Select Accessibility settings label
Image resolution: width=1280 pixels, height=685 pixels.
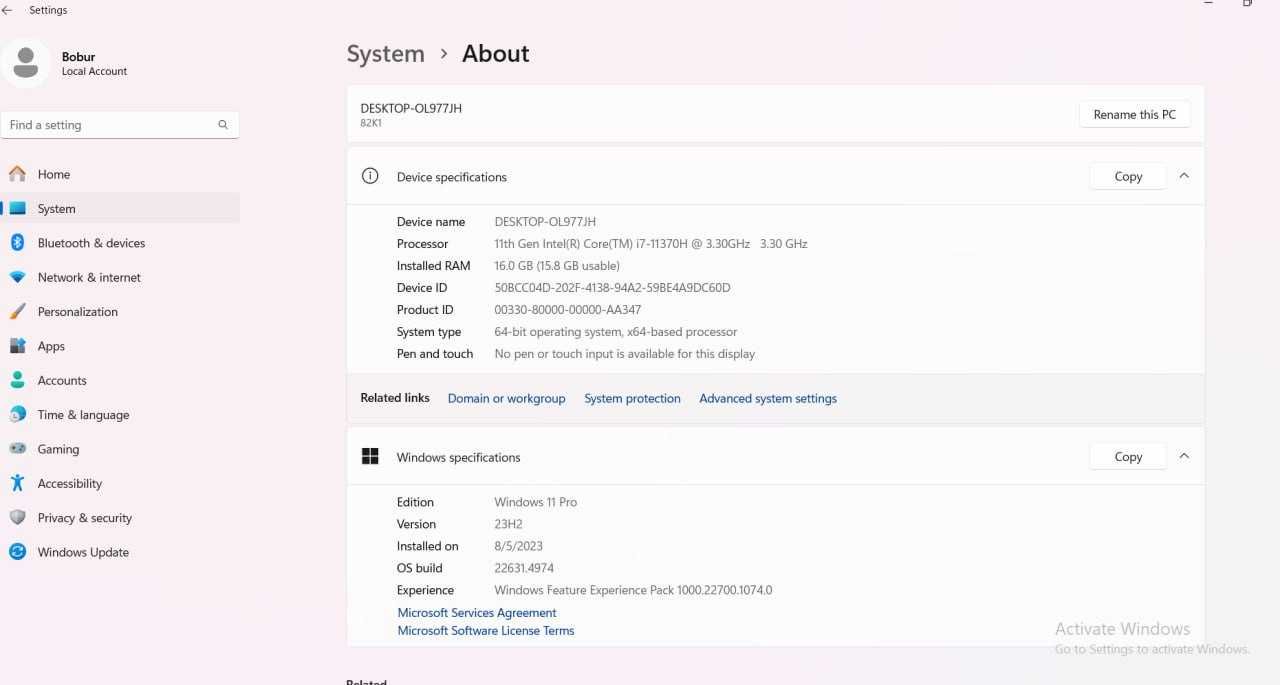point(70,484)
